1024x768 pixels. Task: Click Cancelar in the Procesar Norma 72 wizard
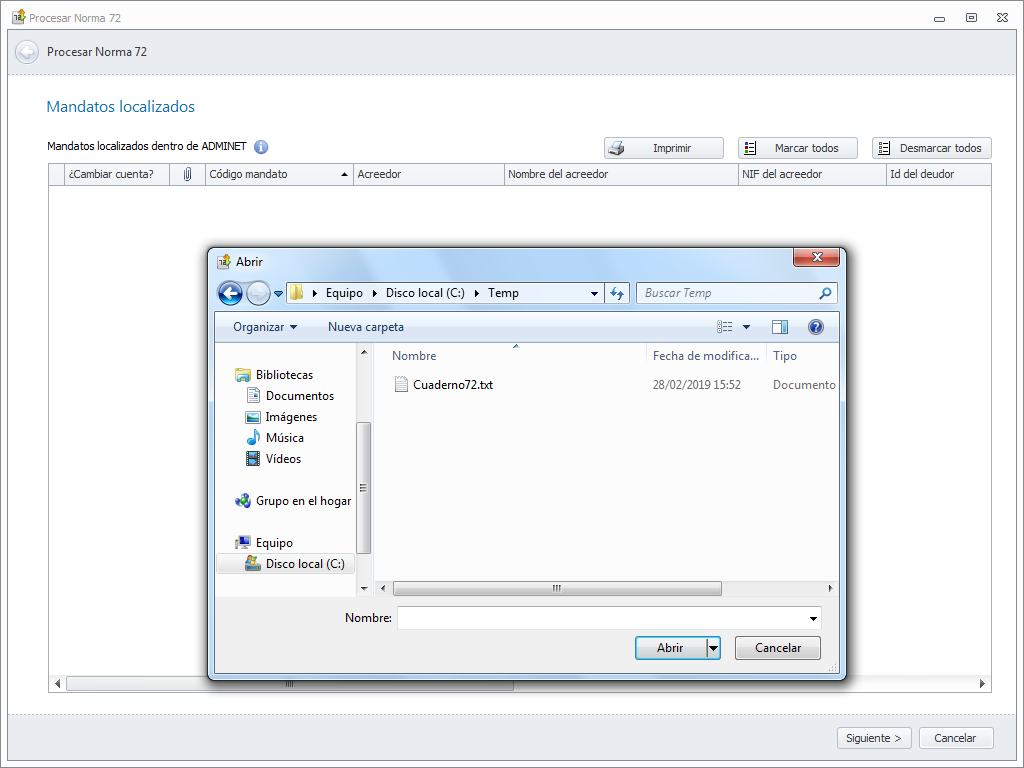[x=955, y=738]
